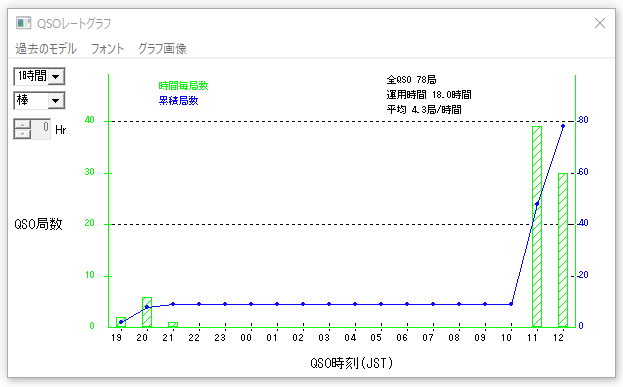Open the グラフ画像 menu
Screen dimensions: 623x387
[162, 48]
